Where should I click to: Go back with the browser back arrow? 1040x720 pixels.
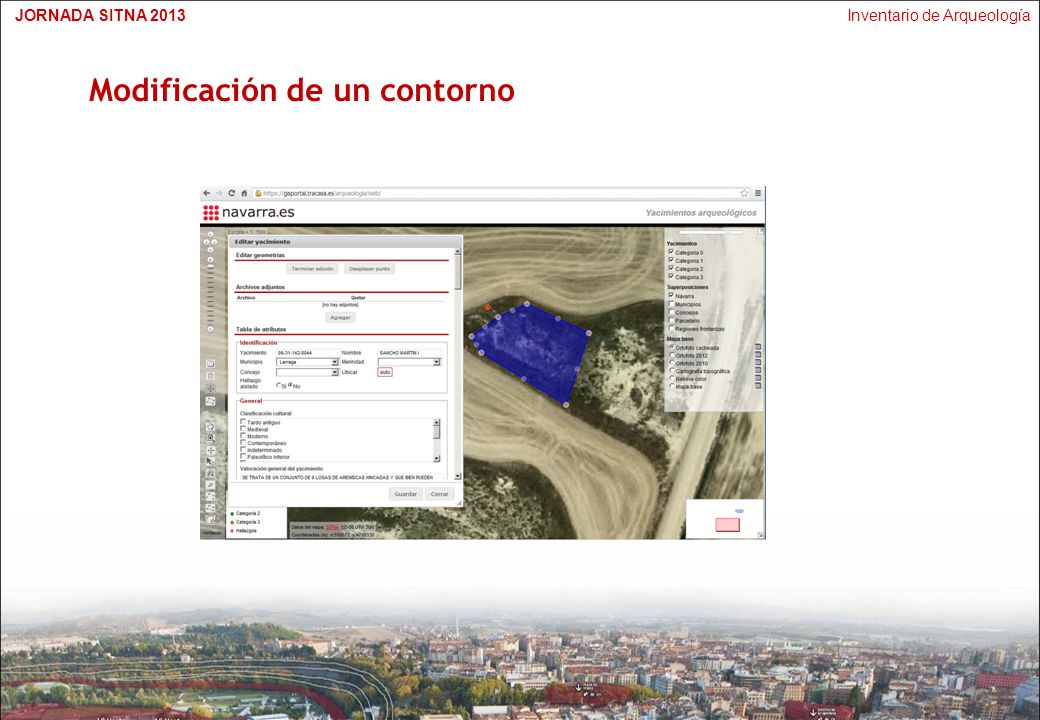206,193
